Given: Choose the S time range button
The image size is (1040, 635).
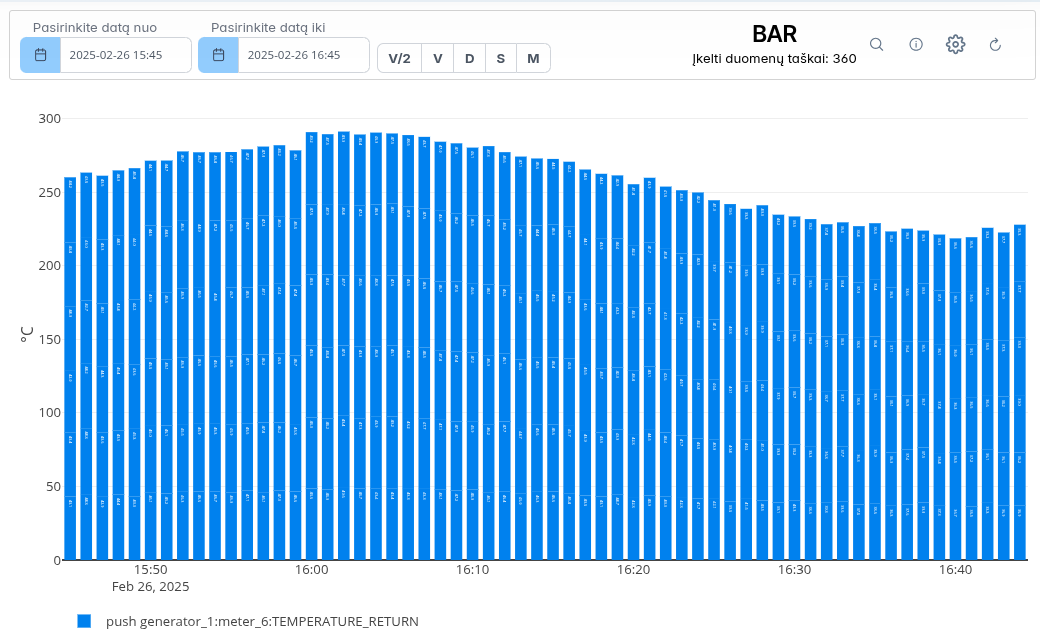Looking at the screenshot, I should click(501, 58).
